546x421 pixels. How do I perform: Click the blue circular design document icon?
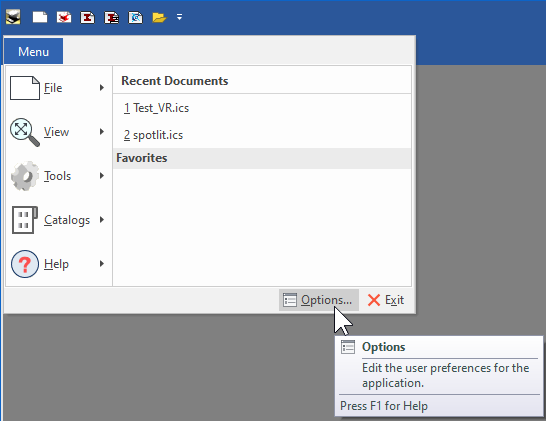[x=135, y=17]
